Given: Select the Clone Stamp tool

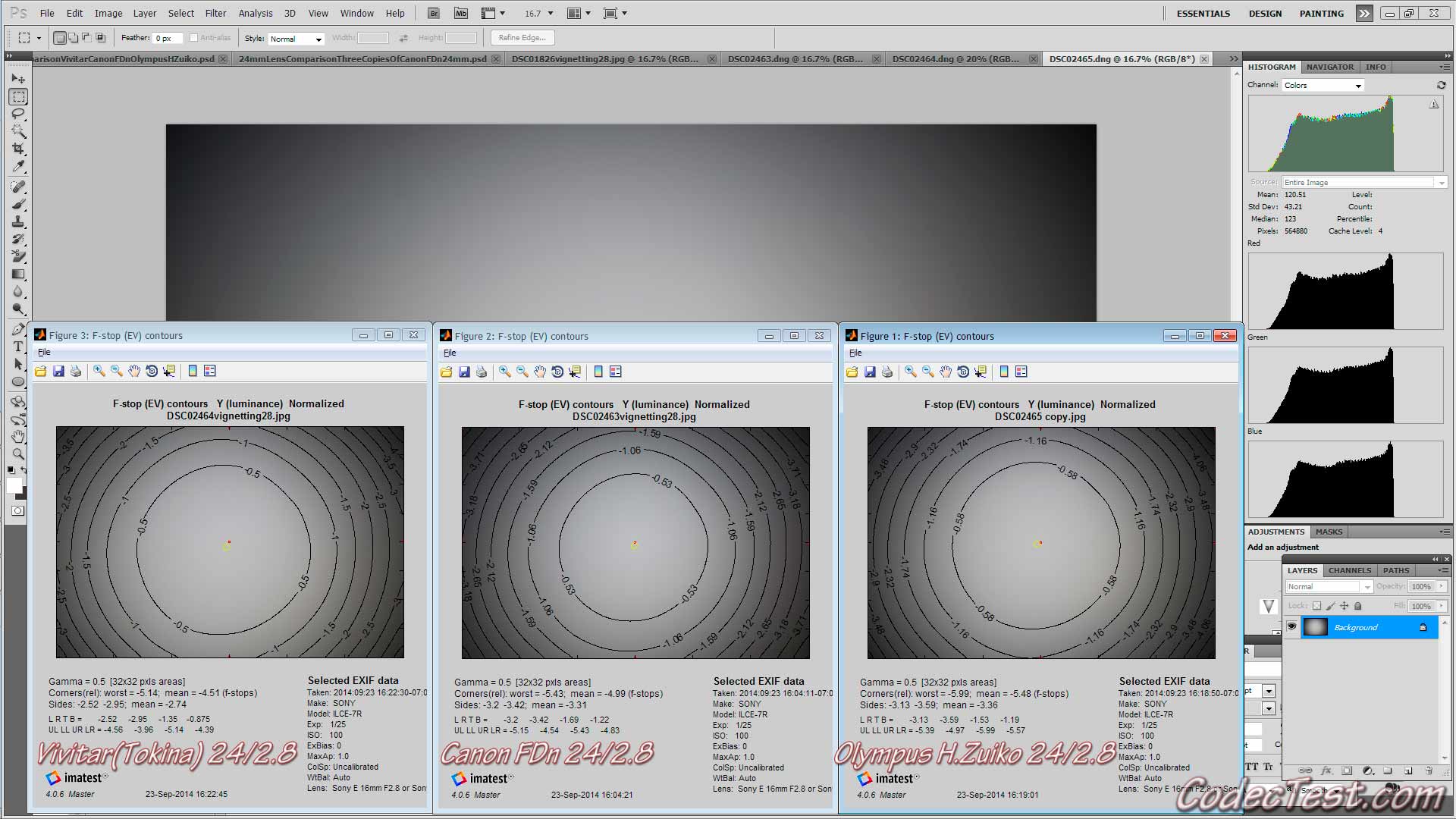Looking at the screenshot, I should (18, 221).
